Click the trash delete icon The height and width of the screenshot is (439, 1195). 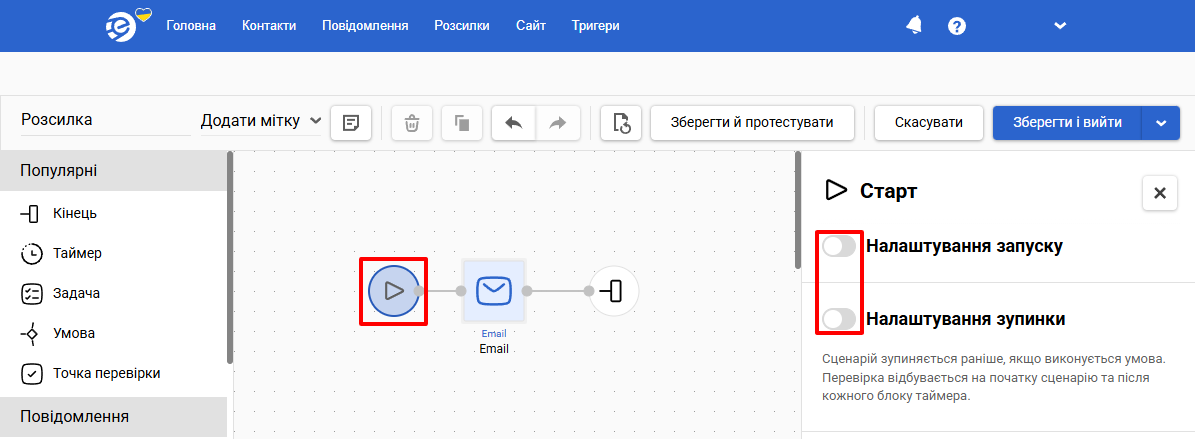point(412,123)
